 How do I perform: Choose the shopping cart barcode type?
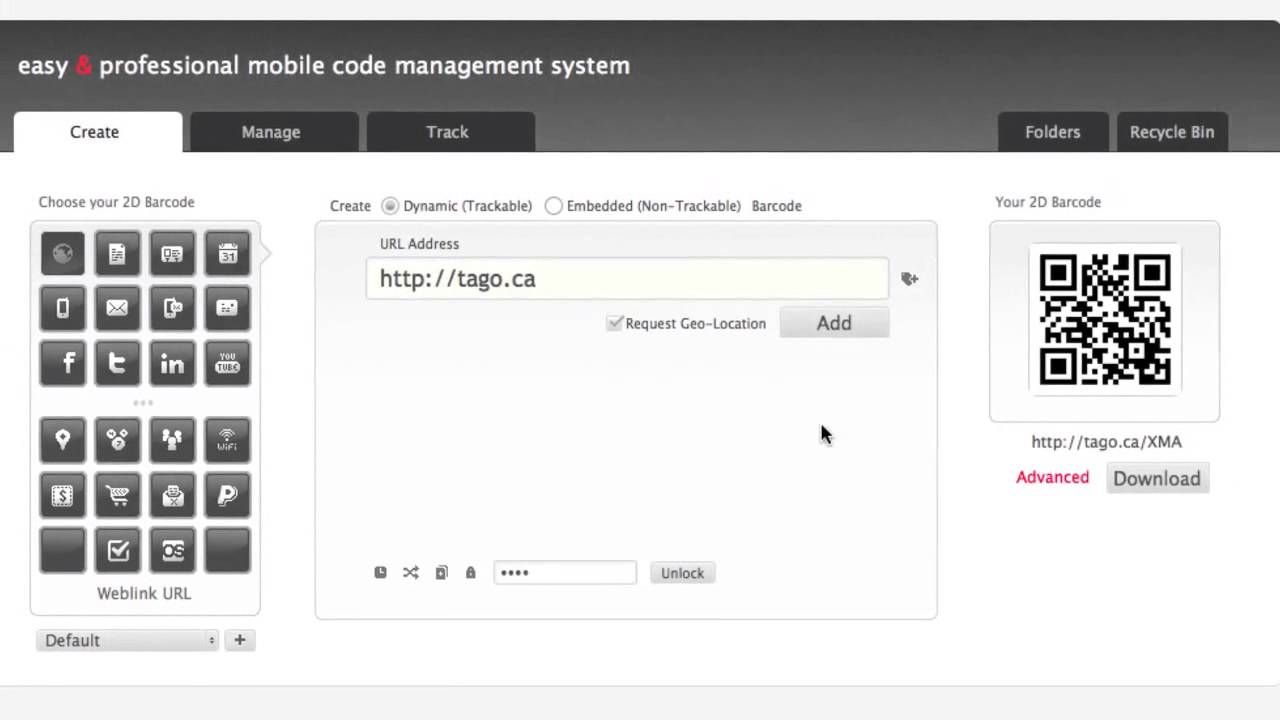coord(117,495)
